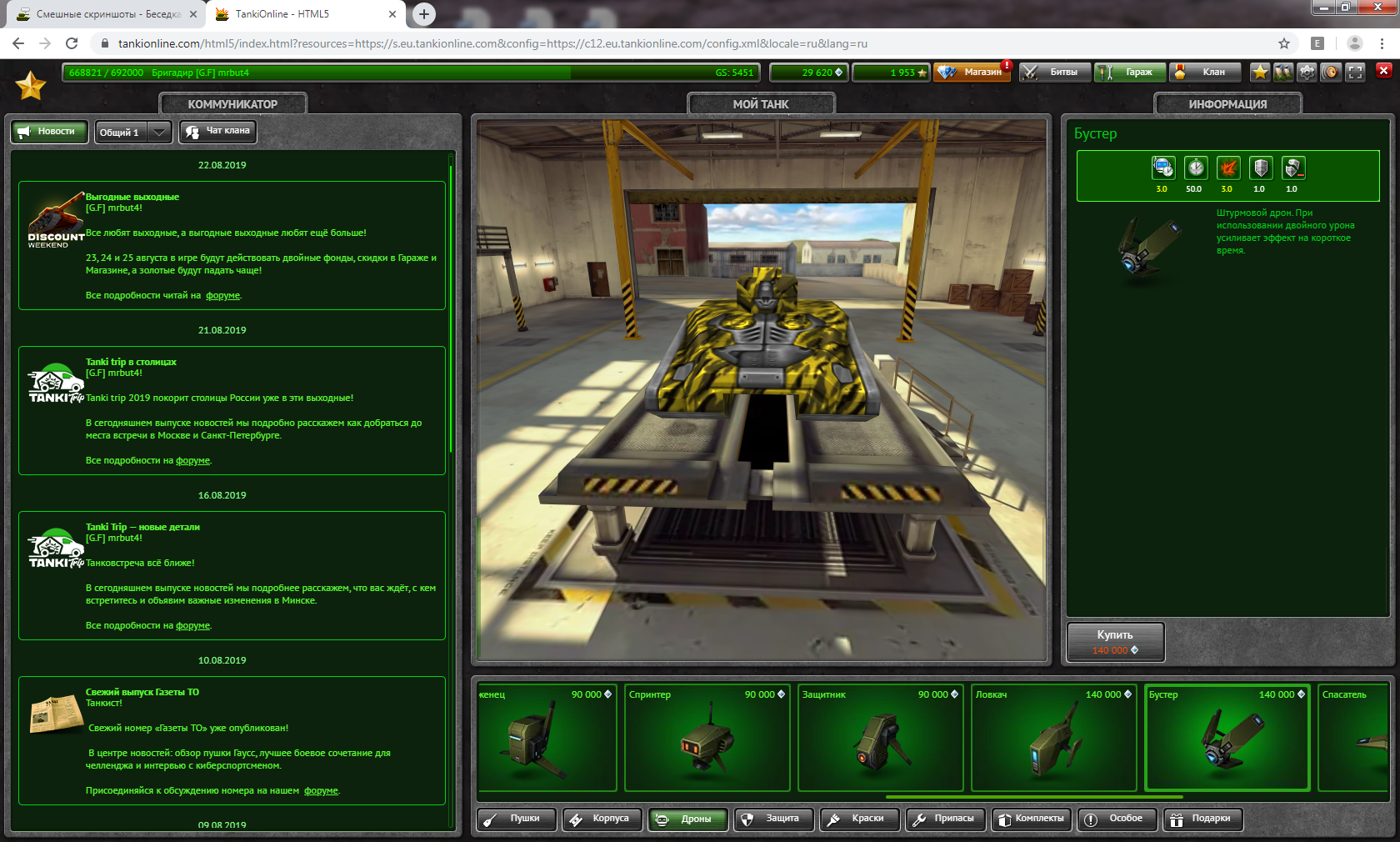Go to the Гараж garage

1130,73
